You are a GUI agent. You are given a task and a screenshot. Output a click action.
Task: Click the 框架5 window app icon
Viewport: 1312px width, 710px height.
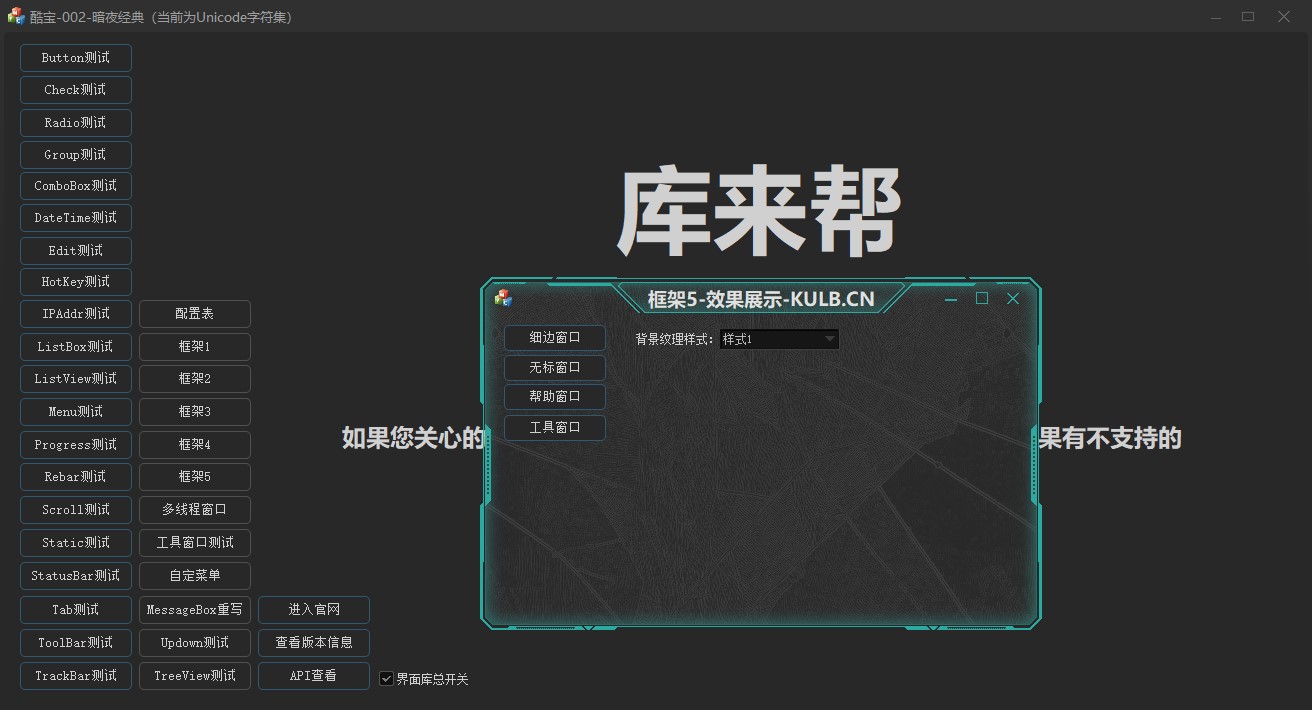coord(503,298)
